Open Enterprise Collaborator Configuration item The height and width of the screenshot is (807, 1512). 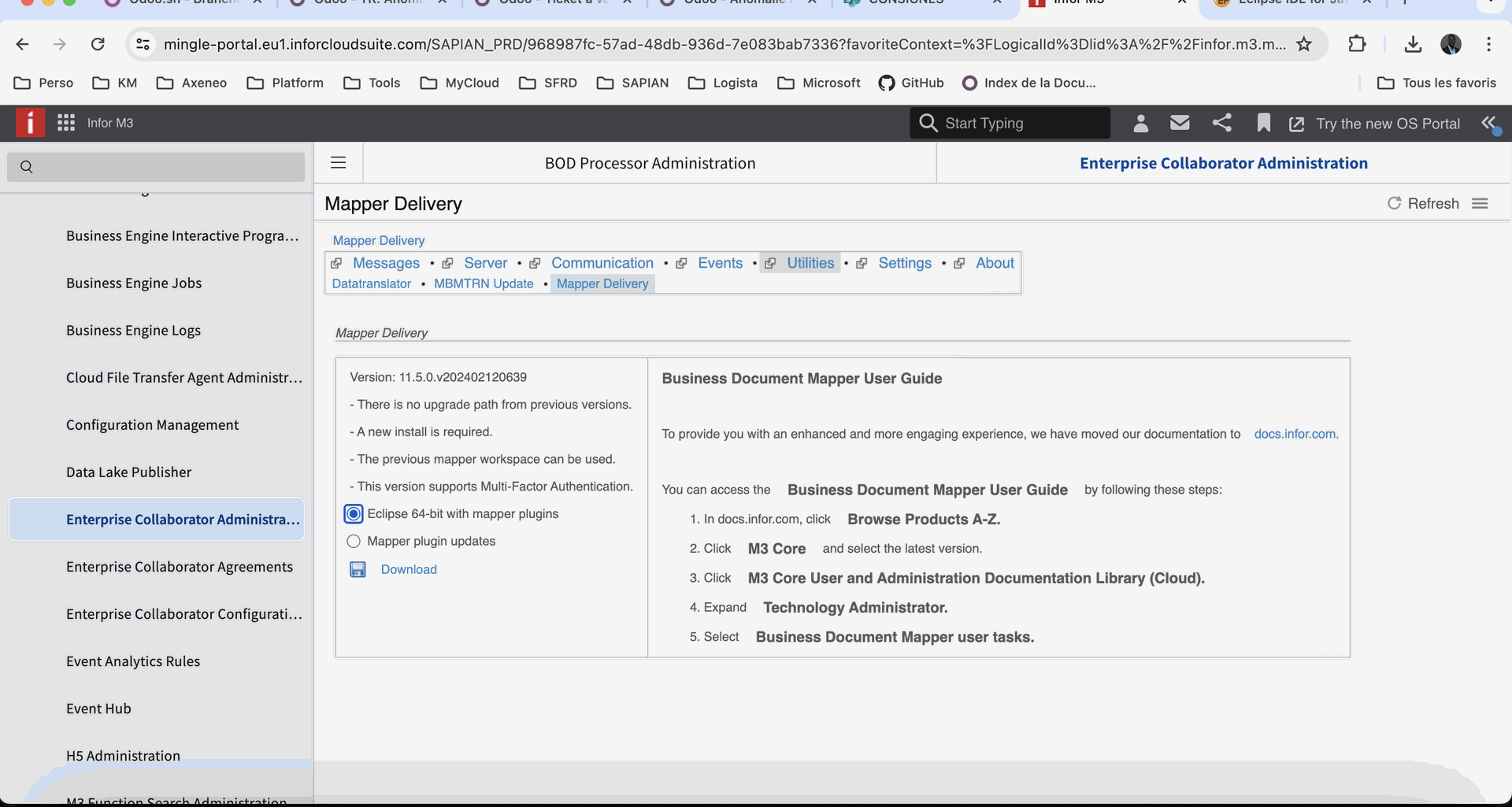pos(184,614)
